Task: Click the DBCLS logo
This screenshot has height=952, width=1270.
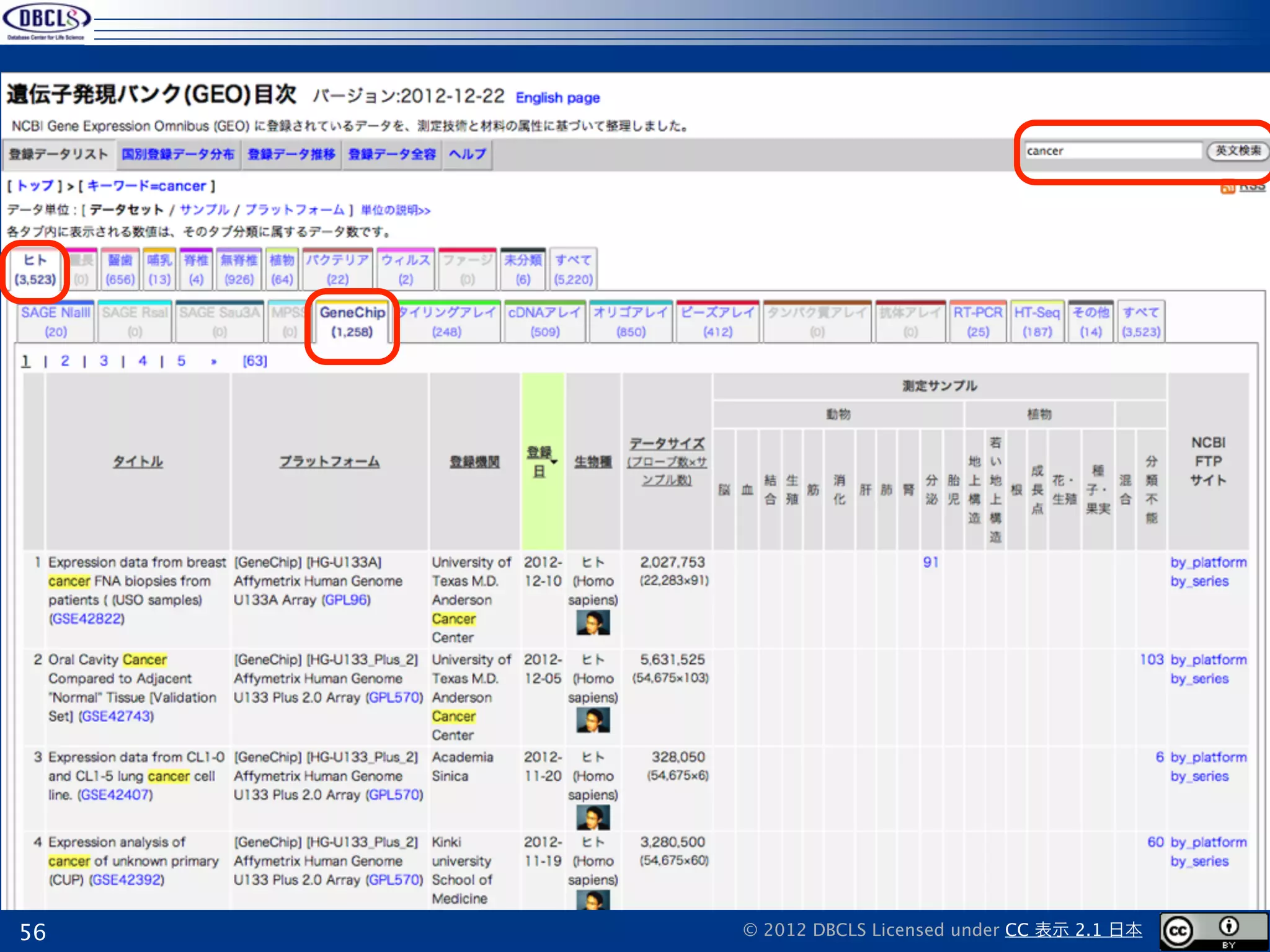Action: pyautogui.click(x=47, y=22)
